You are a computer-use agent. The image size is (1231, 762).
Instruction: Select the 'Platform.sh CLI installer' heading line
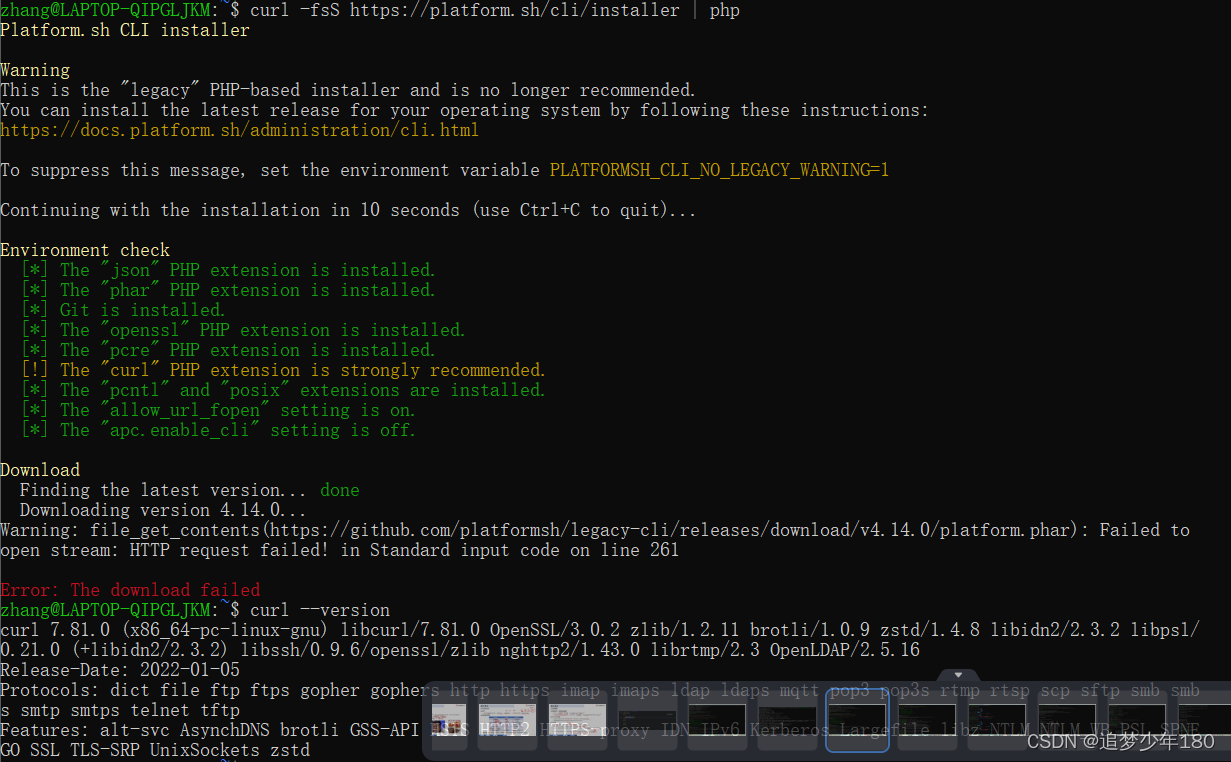tap(125, 30)
